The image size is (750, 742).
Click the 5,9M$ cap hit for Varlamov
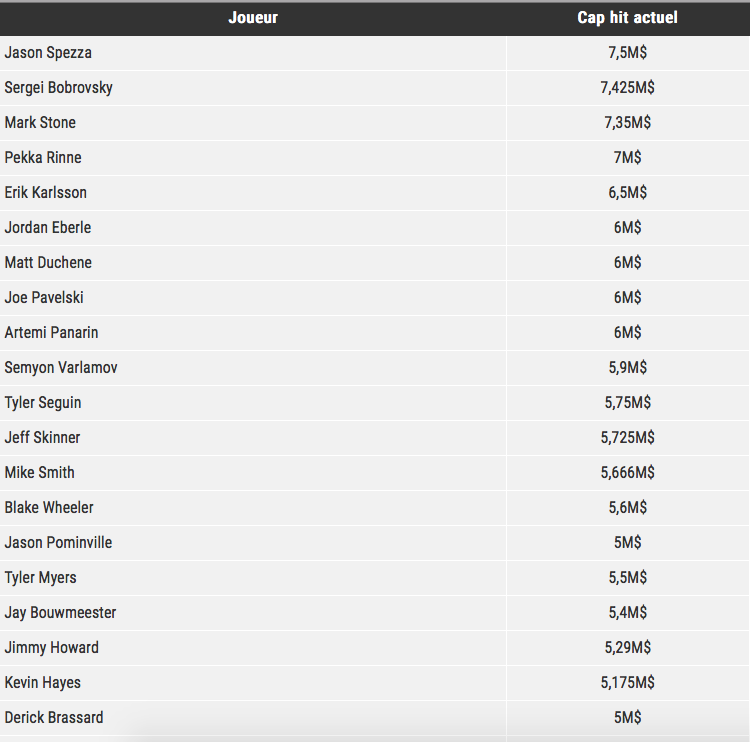628,367
